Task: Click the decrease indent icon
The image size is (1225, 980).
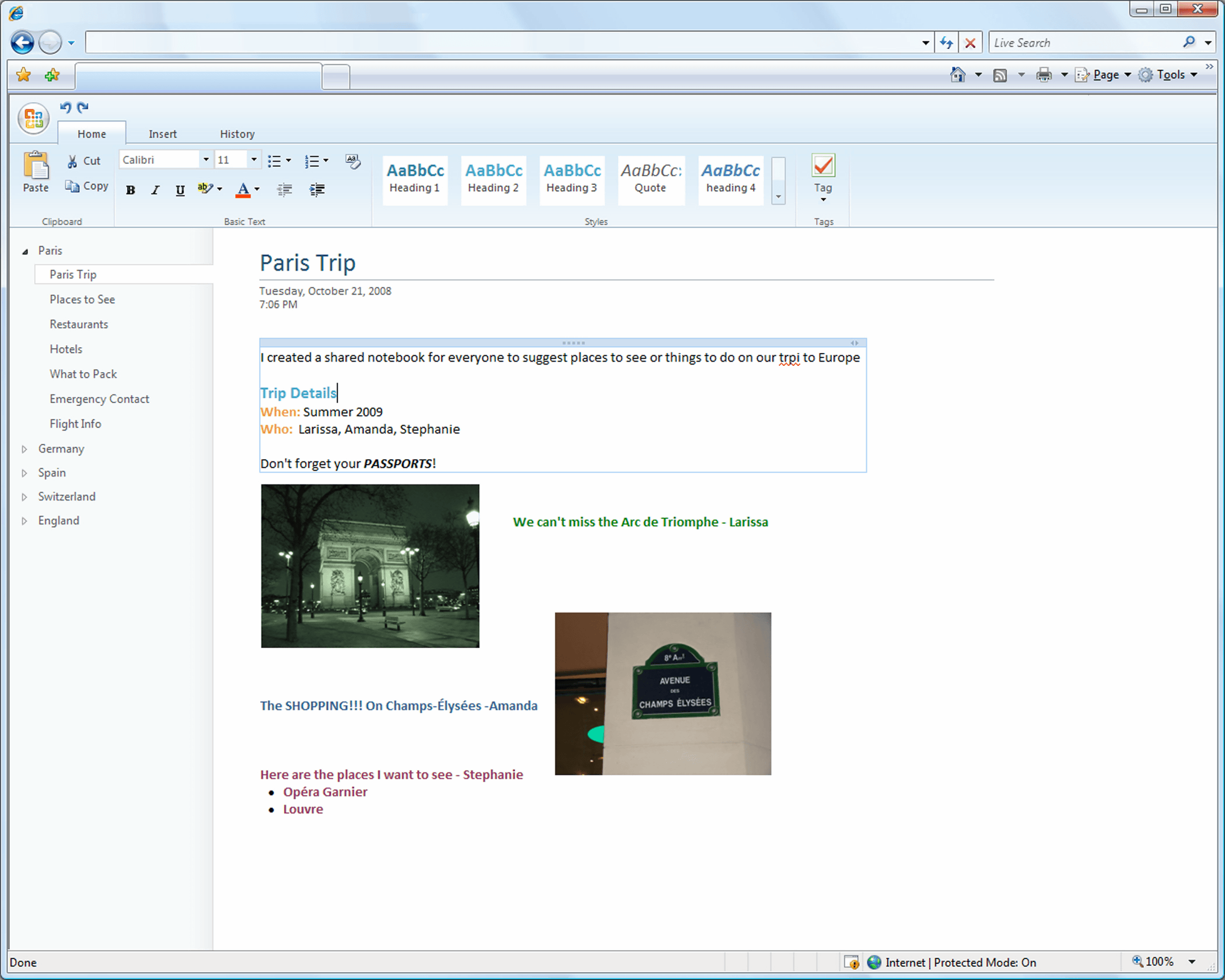Action: pos(285,190)
